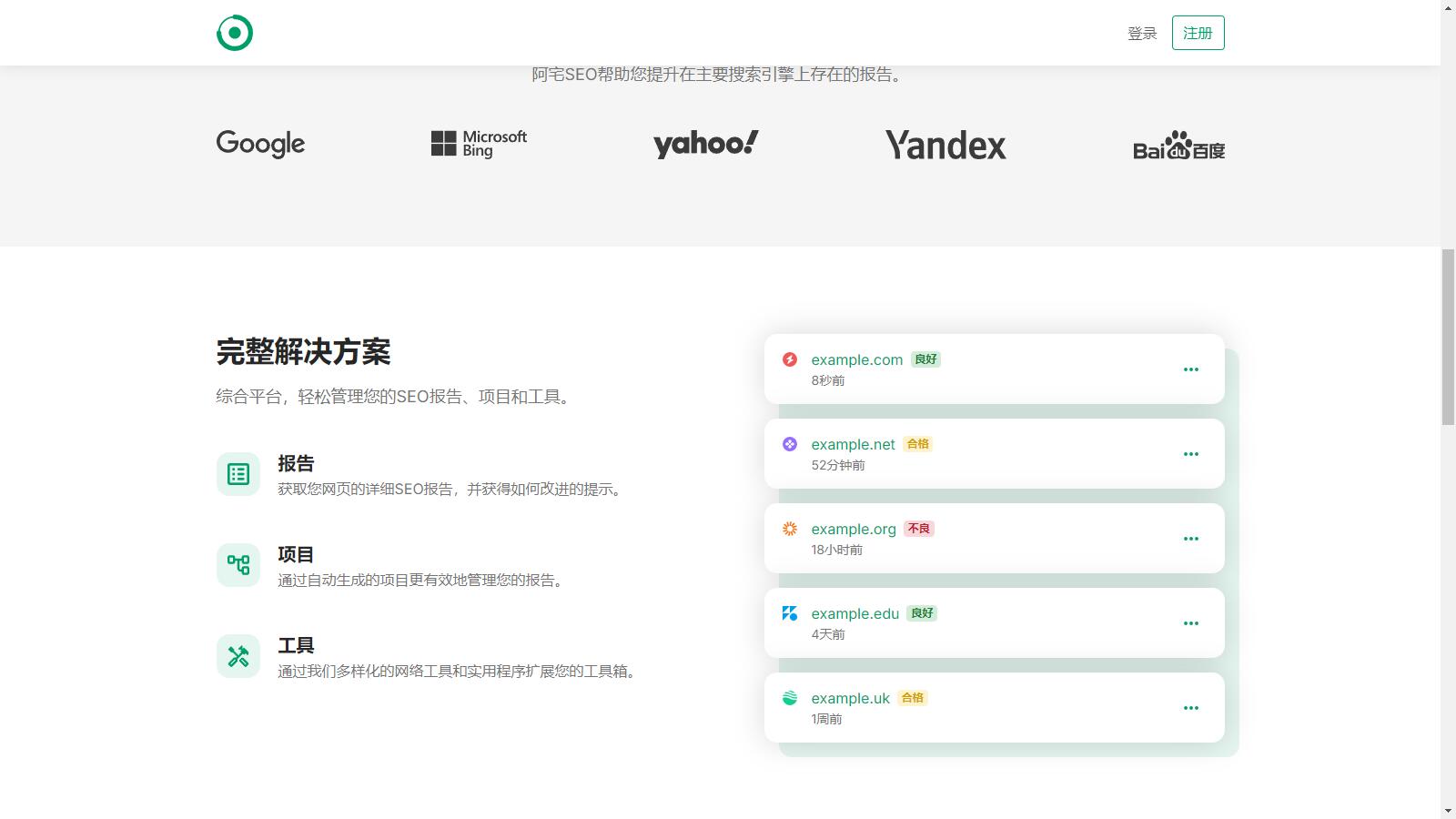Screen dimensions: 1456x819
Task: Click the purple example.net favicon
Action: pos(790,444)
